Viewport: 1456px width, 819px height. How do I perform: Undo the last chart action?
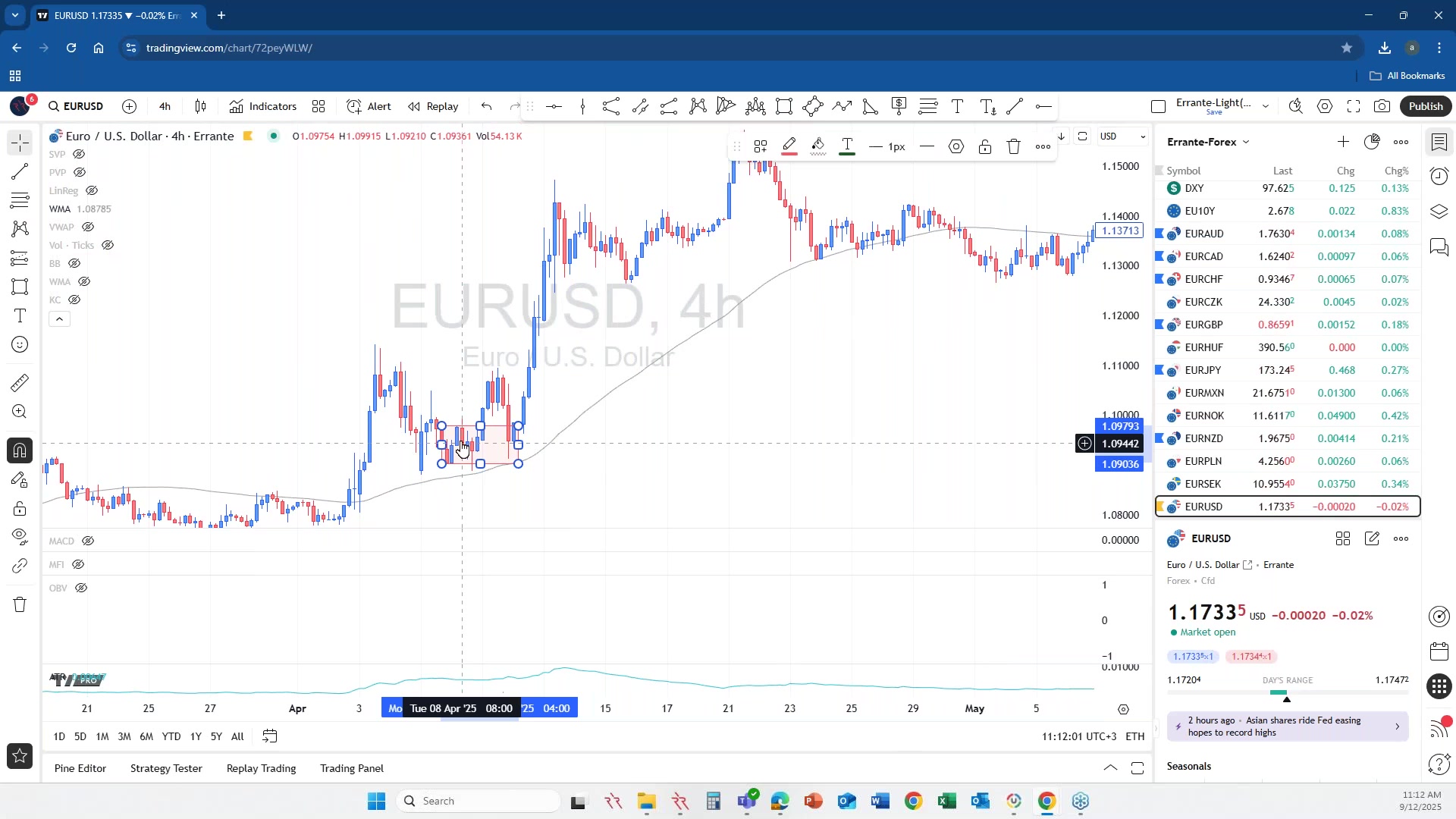487,106
